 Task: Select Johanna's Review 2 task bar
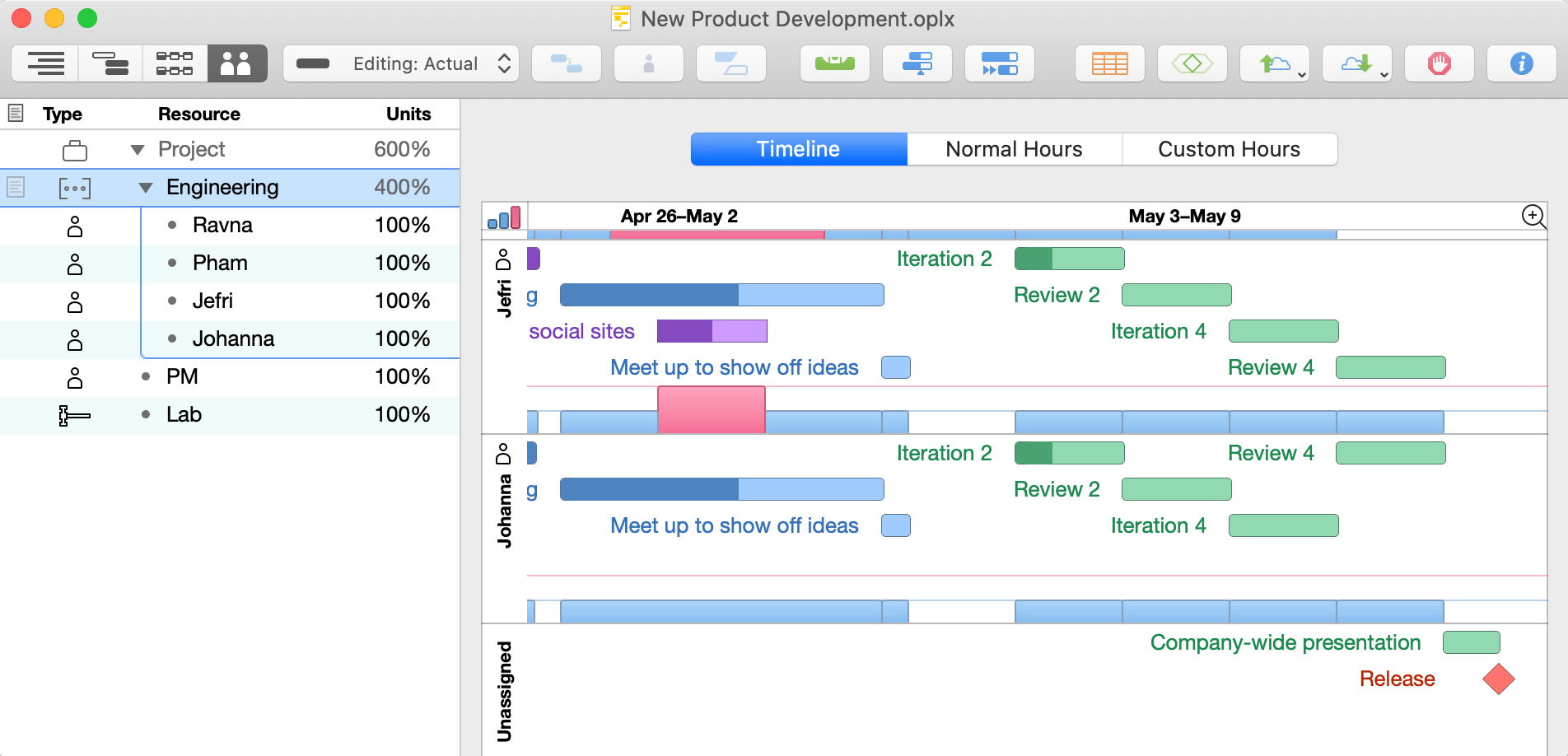pyautogui.click(x=1177, y=489)
